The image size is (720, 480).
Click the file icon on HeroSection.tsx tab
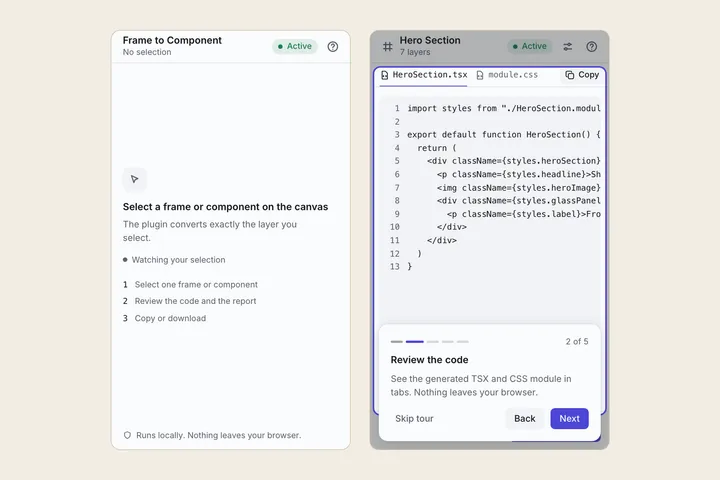[385, 75]
